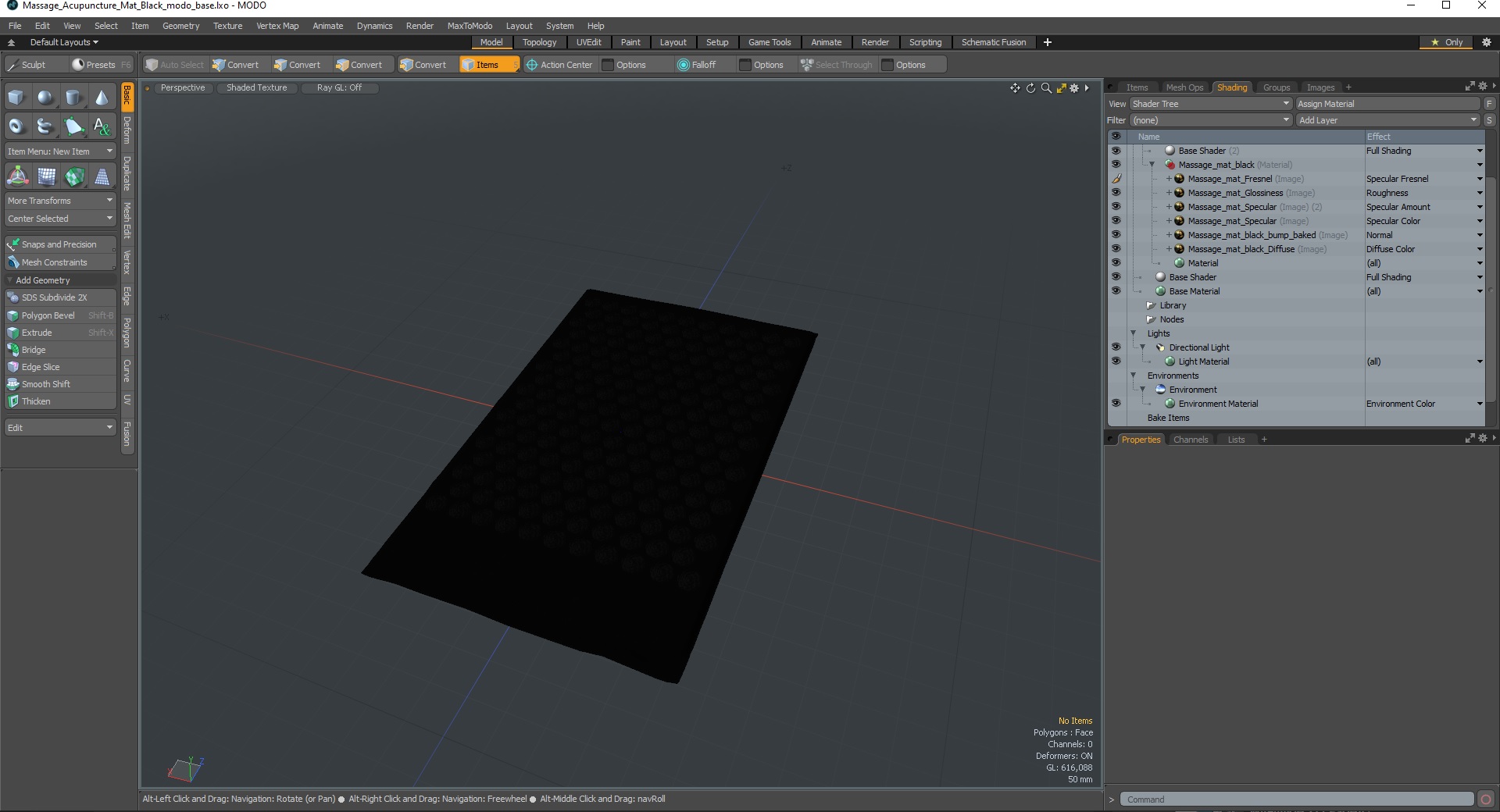Switch to the UVEdit layout tab

[x=588, y=42]
